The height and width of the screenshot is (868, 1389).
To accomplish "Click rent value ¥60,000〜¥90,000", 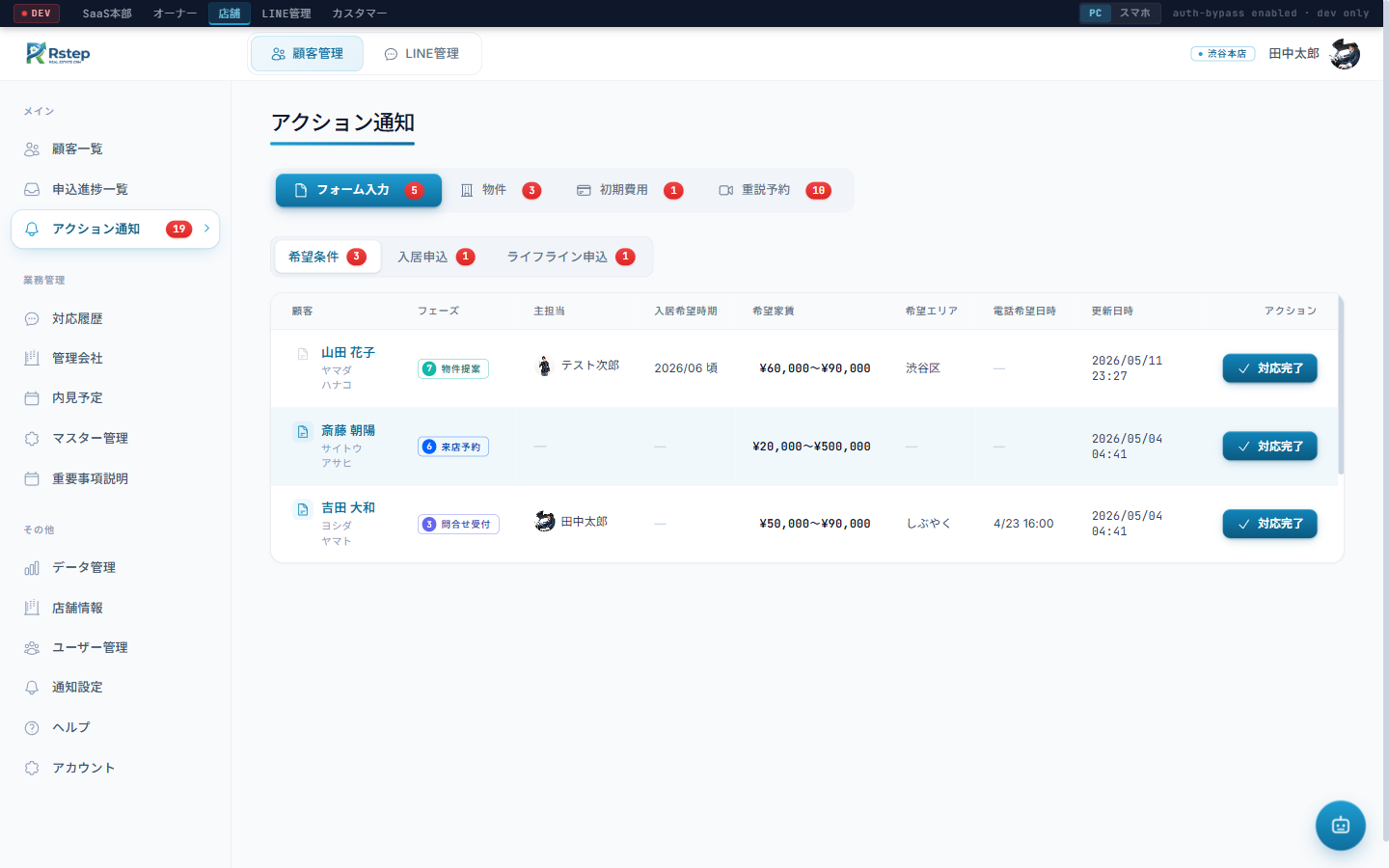I will click(x=815, y=368).
